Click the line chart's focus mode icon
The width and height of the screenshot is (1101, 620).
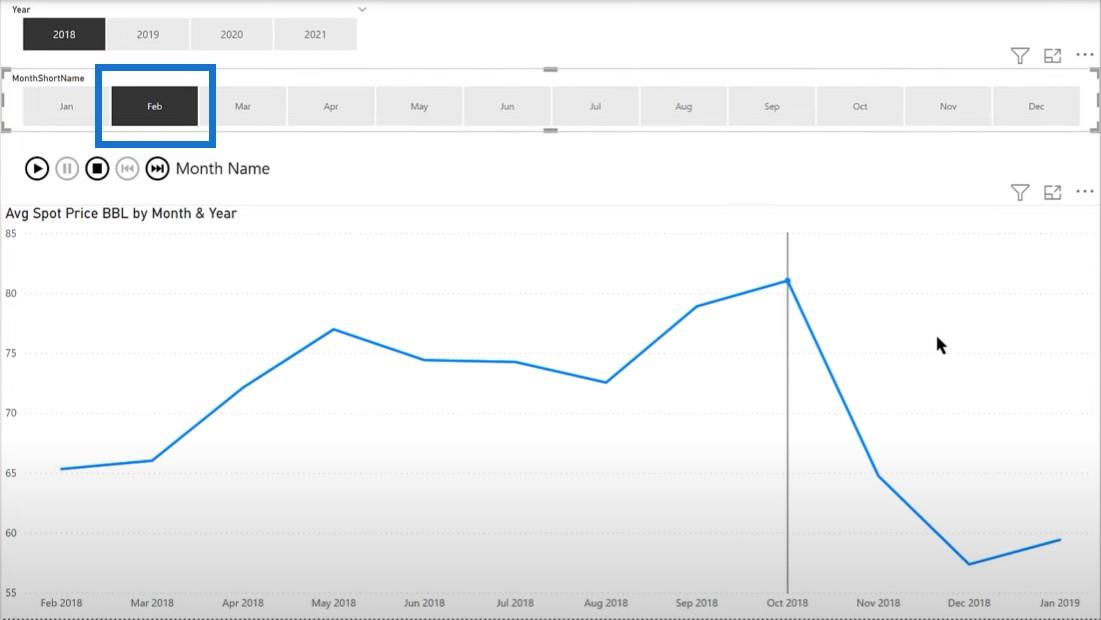pos(1052,192)
